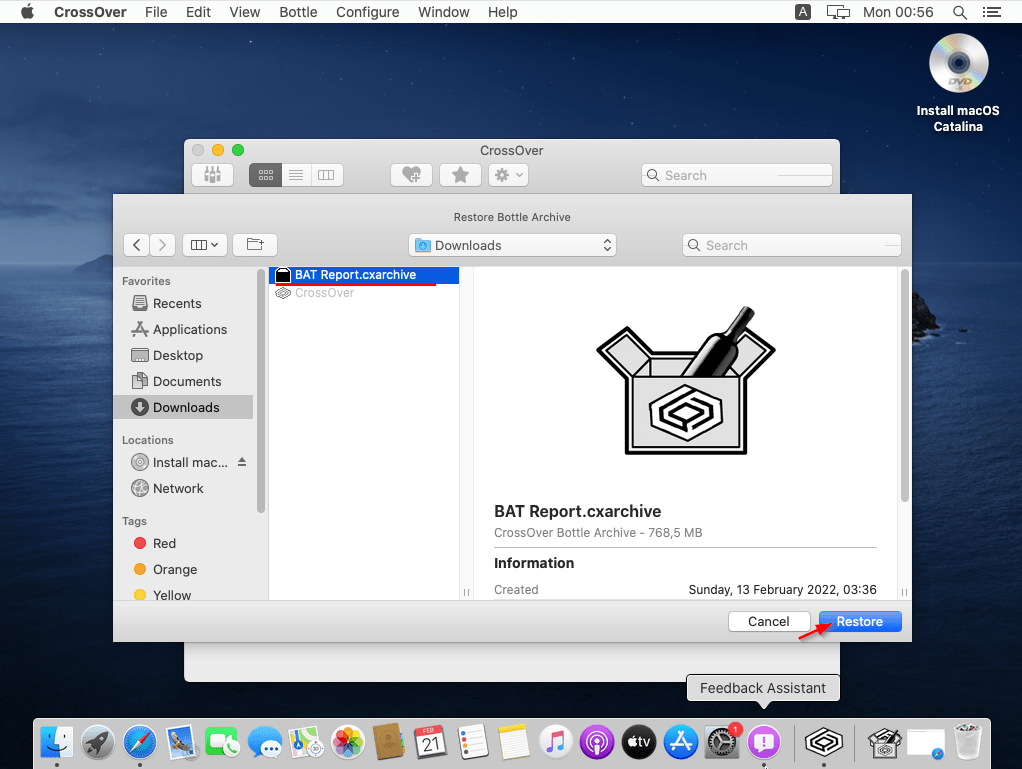This screenshot has width=1022, height=769.
Task: Open the gear actions dropdown in the CrossOver toolbar
Action: pos(508,175)
